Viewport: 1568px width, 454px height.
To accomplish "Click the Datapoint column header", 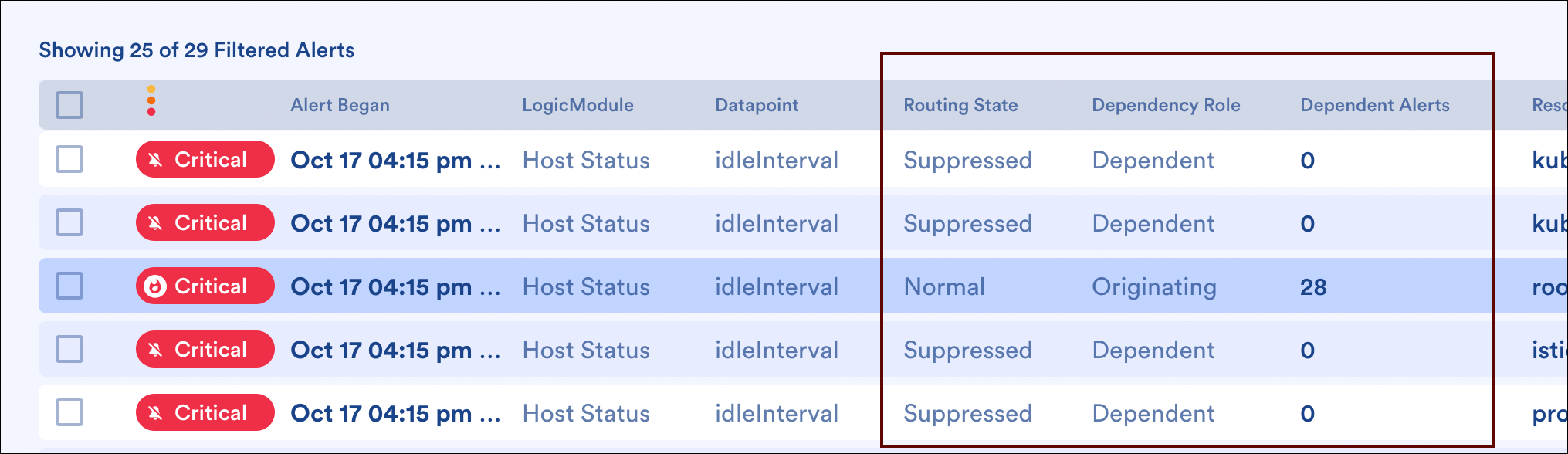I will 757,105.
